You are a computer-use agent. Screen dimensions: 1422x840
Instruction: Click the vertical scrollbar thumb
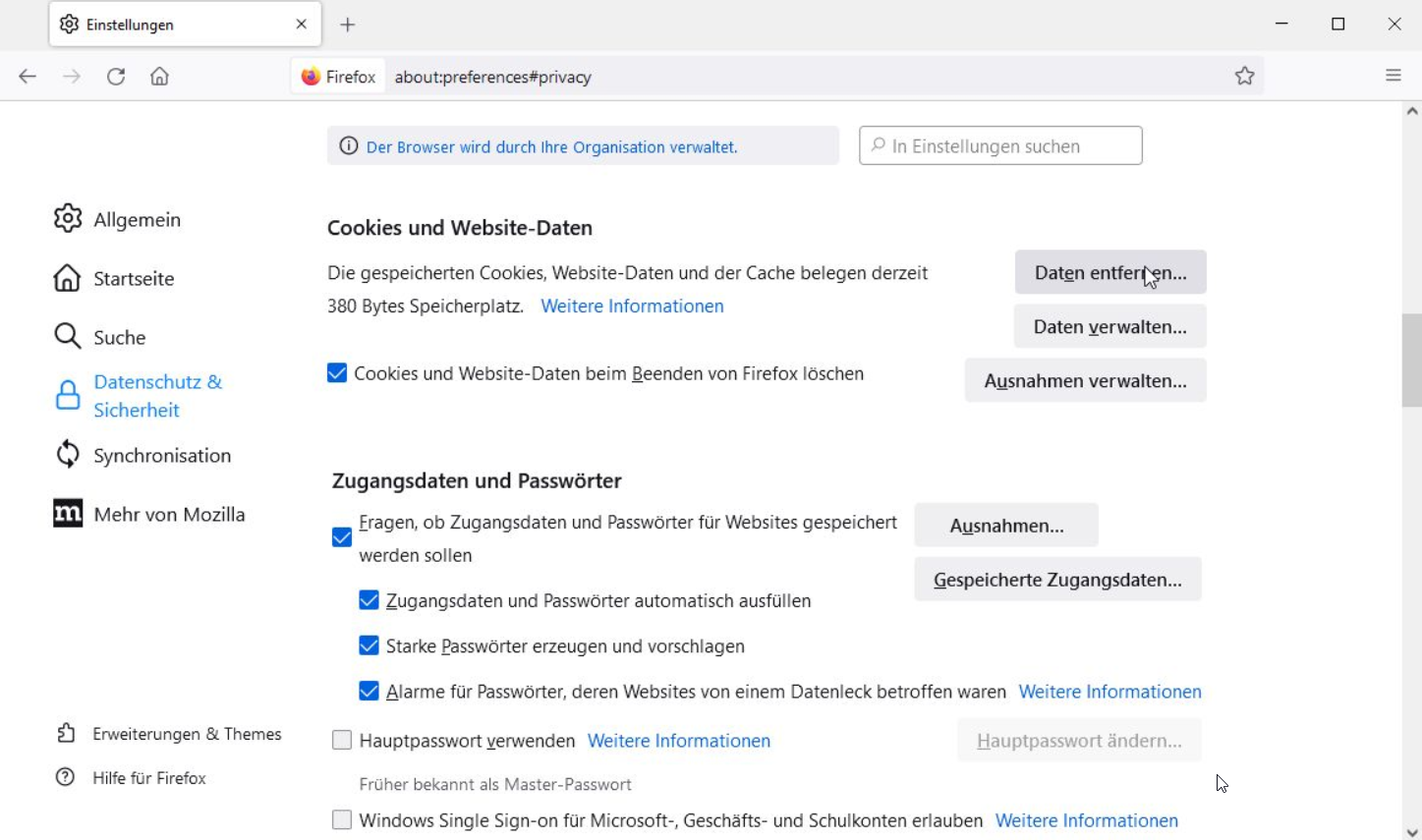point(1411,360)
